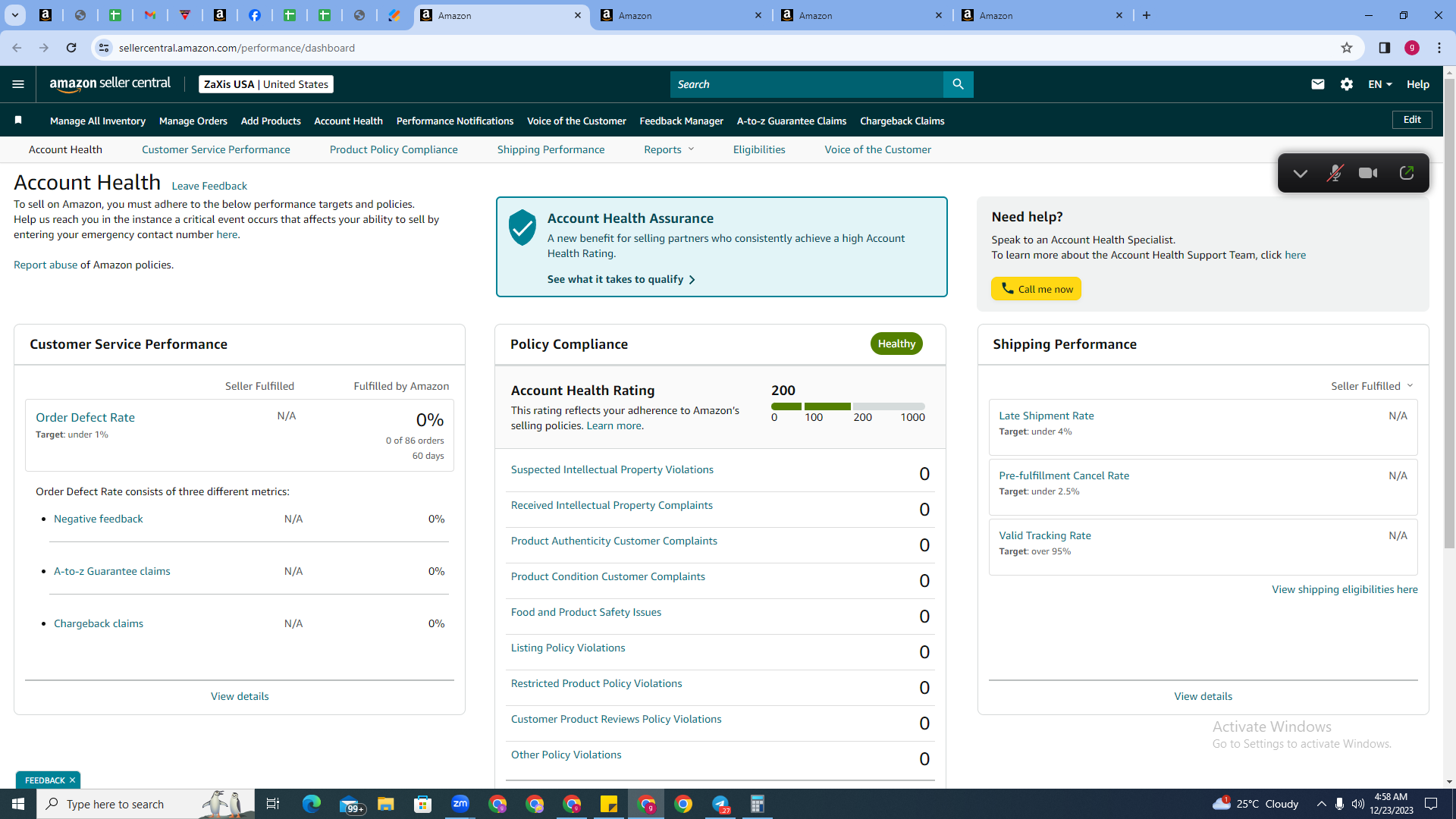The width and height of the screenshot is (1456, 819).
Task: Click the browser address bar URL
Action: [x=237, y=48]
